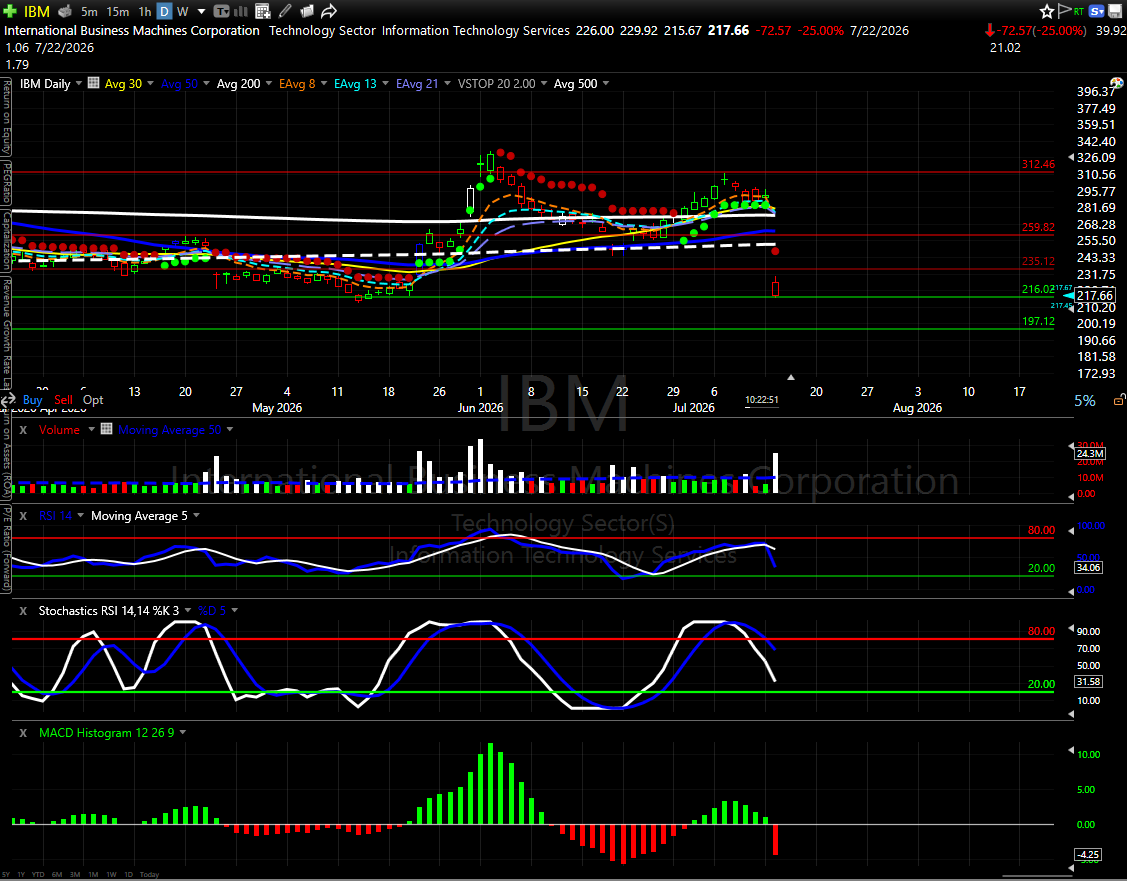Open the Moving Average 50 volume dropdown
Image resolution: width=1128 pixels, height=881 pixels.
230,429
